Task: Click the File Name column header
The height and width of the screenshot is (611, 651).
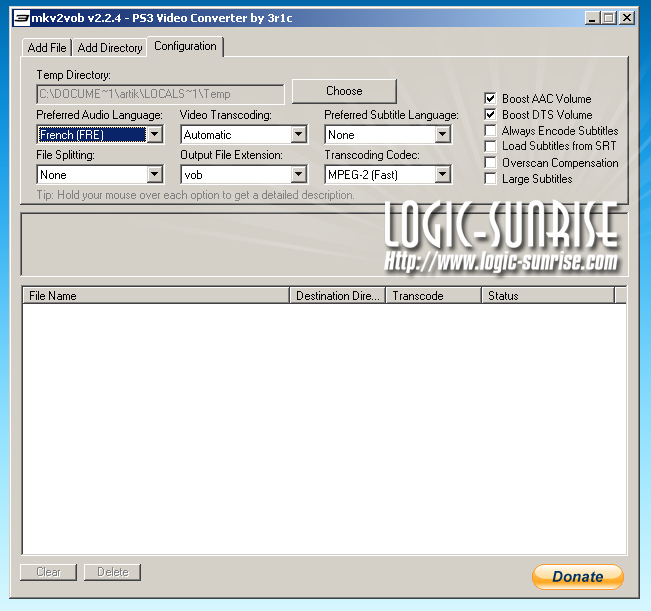Action: point(155,296)
